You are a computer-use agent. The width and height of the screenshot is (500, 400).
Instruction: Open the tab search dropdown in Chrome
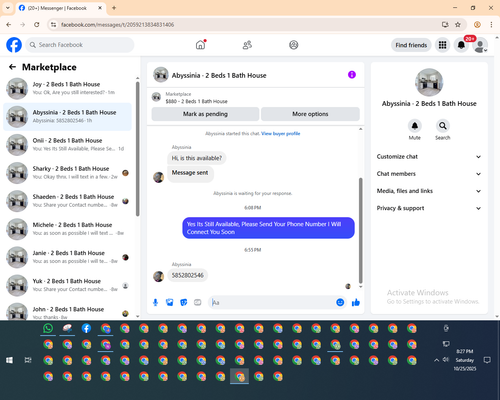click(8, 8)
